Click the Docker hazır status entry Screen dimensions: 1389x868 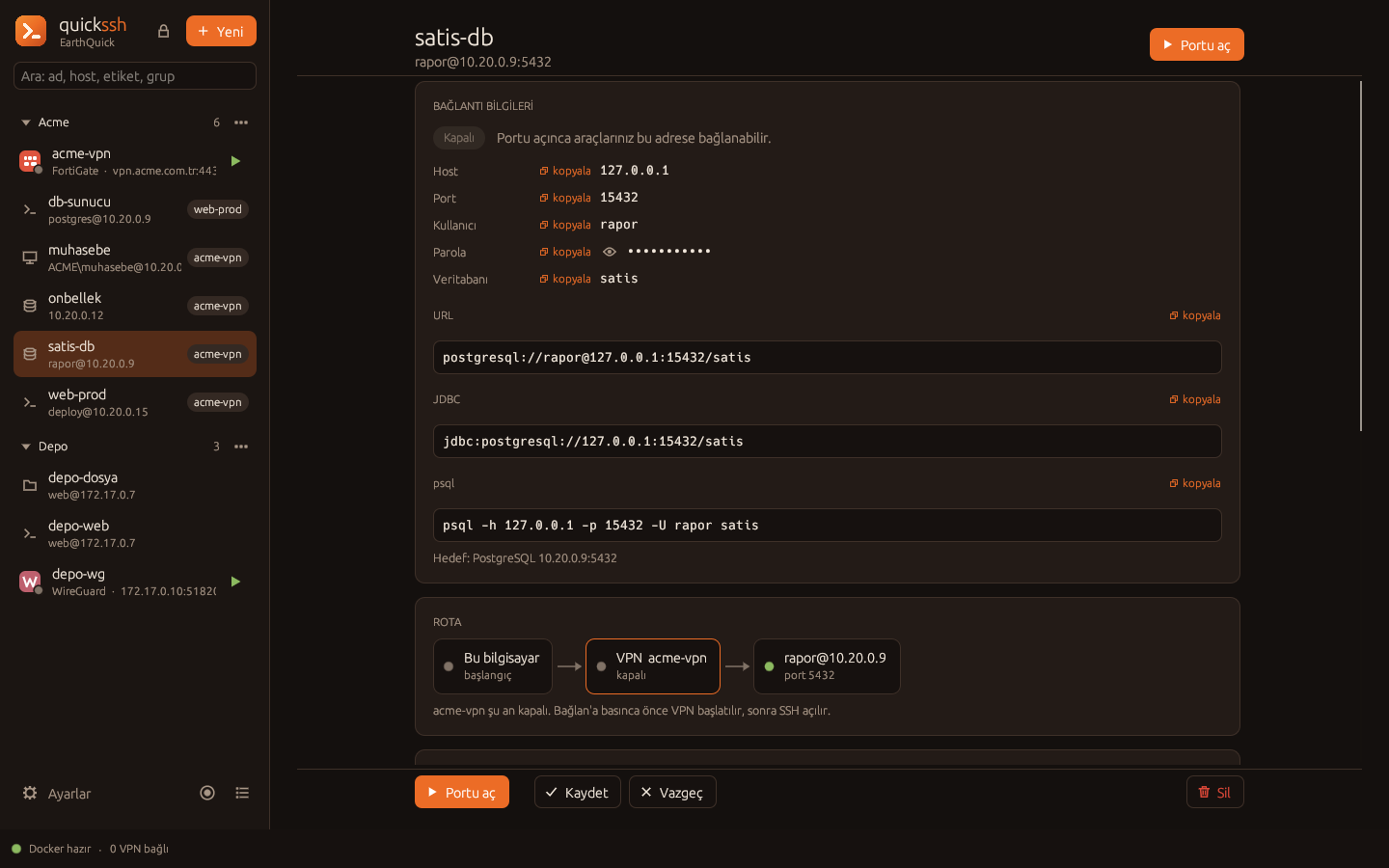pos(51,849)
